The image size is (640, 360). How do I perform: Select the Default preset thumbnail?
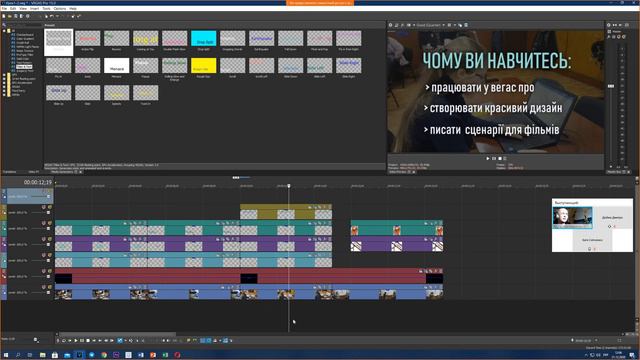tap(58, 42)
